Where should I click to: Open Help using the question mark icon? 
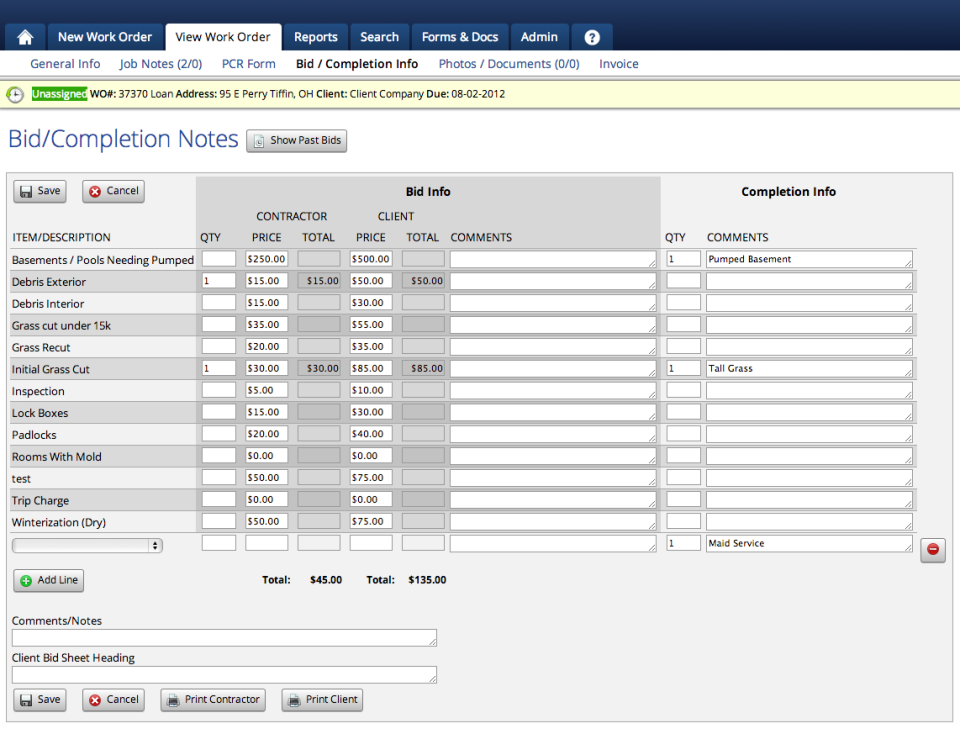pos(591,36)
